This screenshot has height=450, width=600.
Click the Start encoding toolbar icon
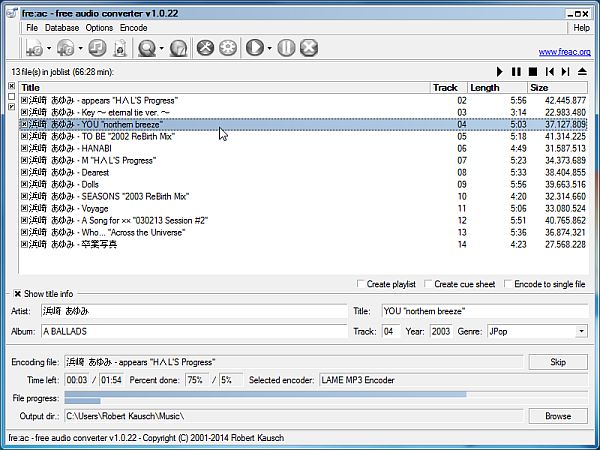[x=254, y=48]
